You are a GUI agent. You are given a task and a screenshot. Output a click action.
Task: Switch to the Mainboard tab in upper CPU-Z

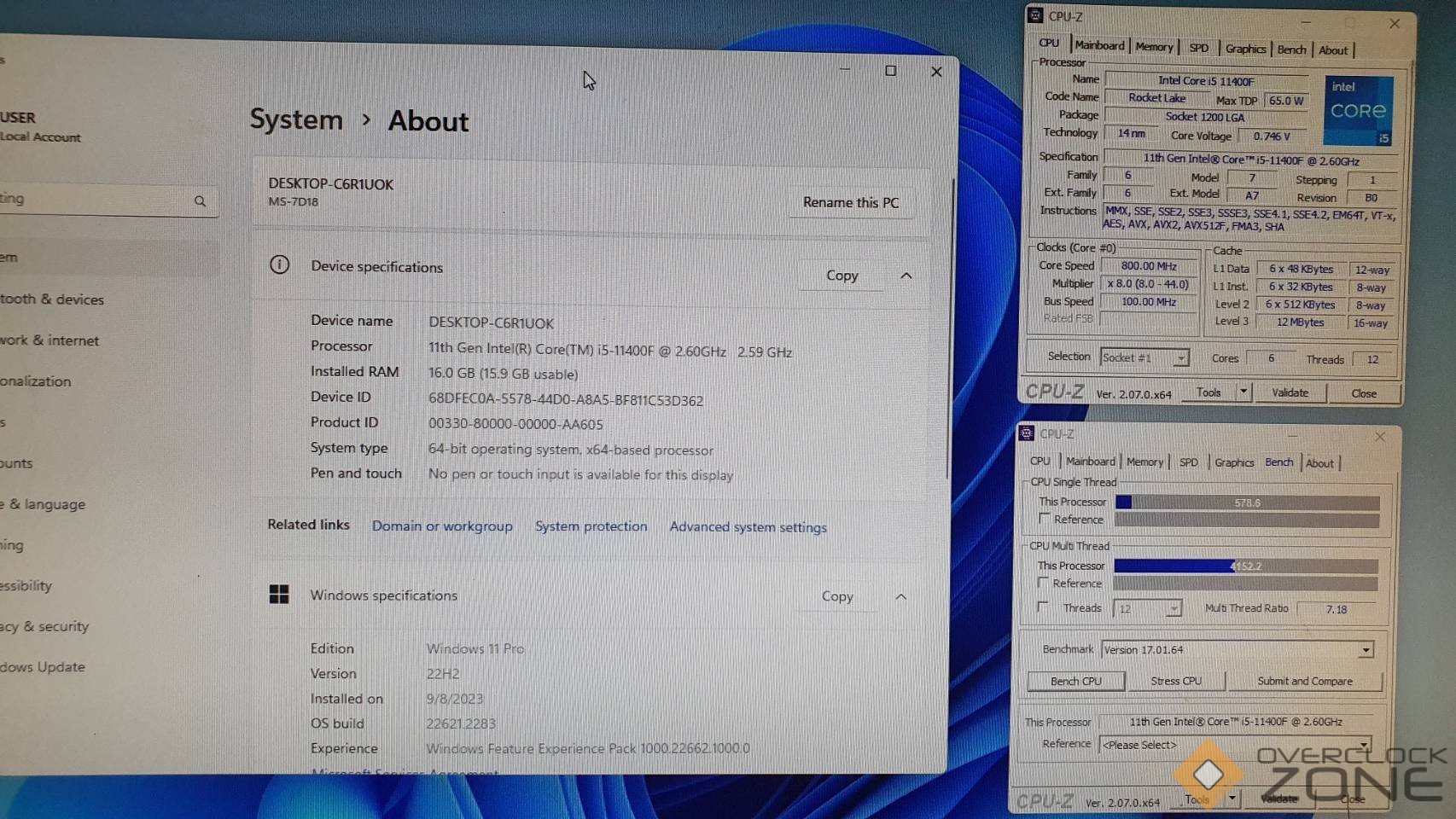pyautogui.click(x=1099, y=46)
